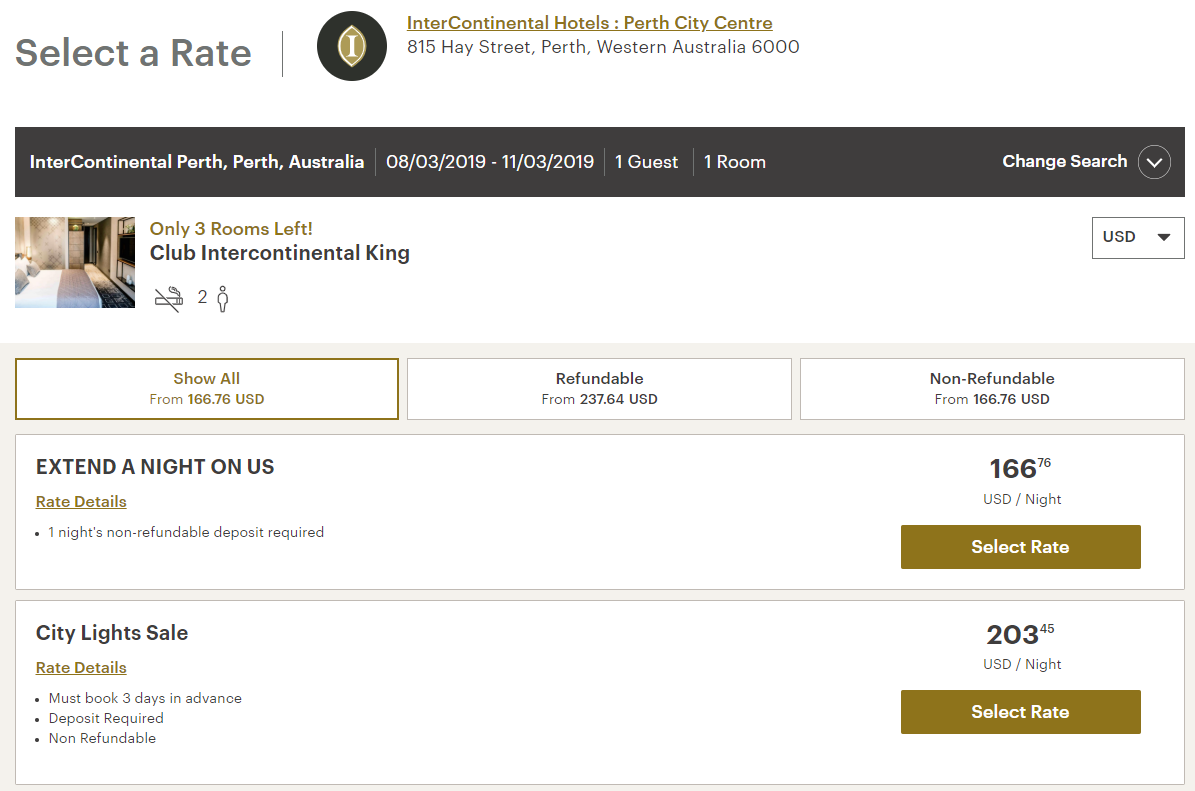This screenshot has height=791, width=1195.
Task: Select Rate for City Lights Sale
Action: click(1020, 712)
